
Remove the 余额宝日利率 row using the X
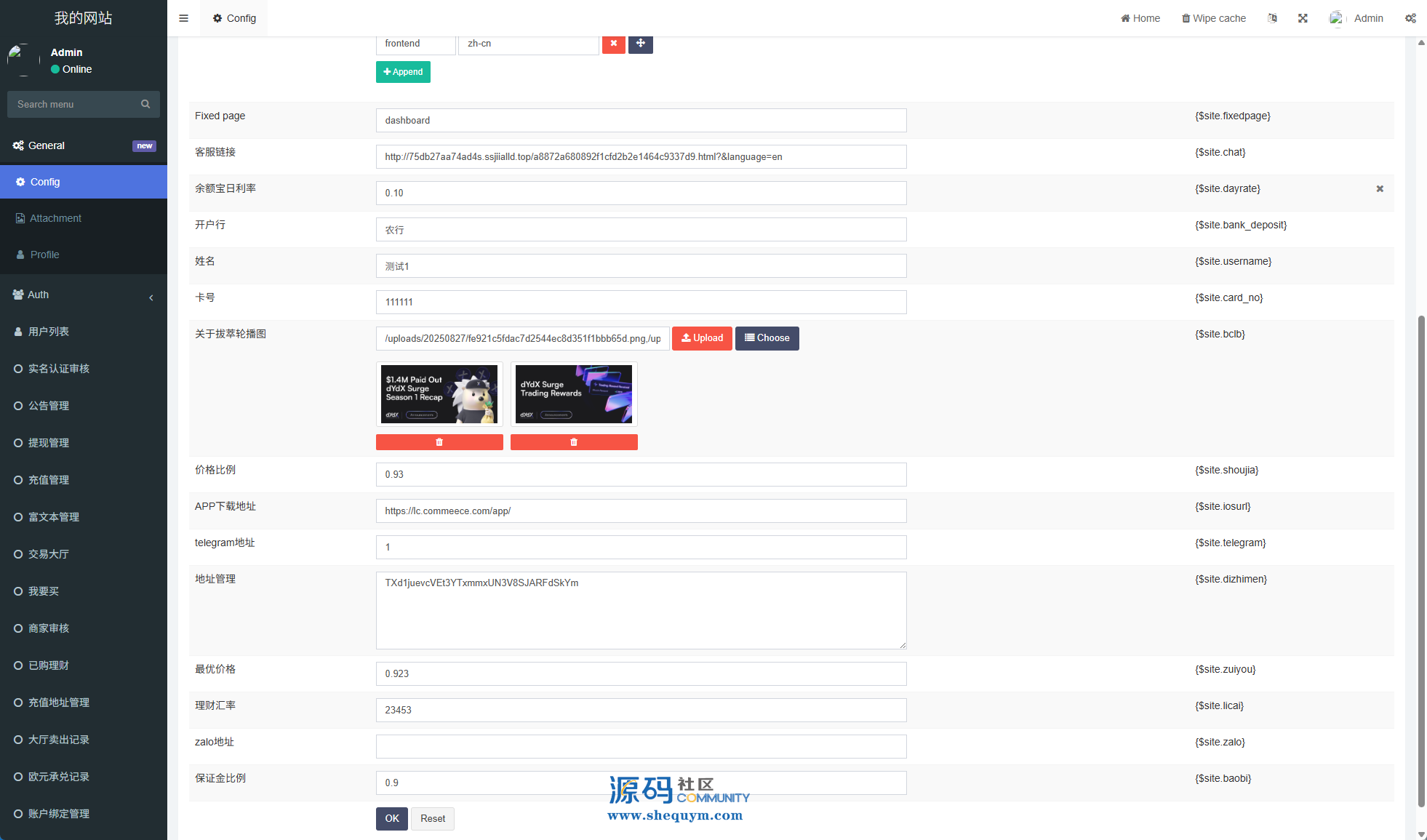[1380, 189]
